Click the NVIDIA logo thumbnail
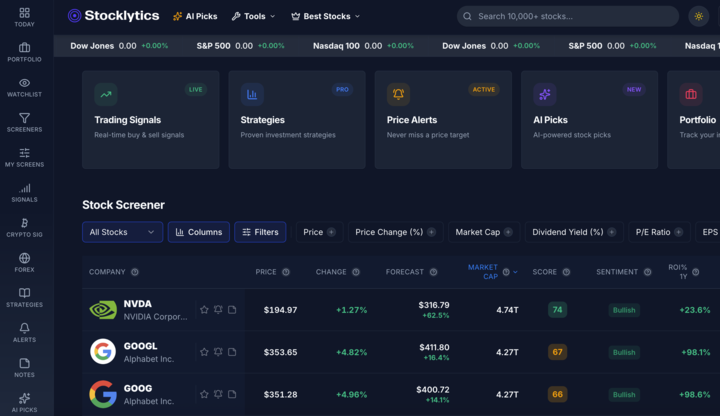The width and height of the screenshot is (720, 416). pos(103,309)
